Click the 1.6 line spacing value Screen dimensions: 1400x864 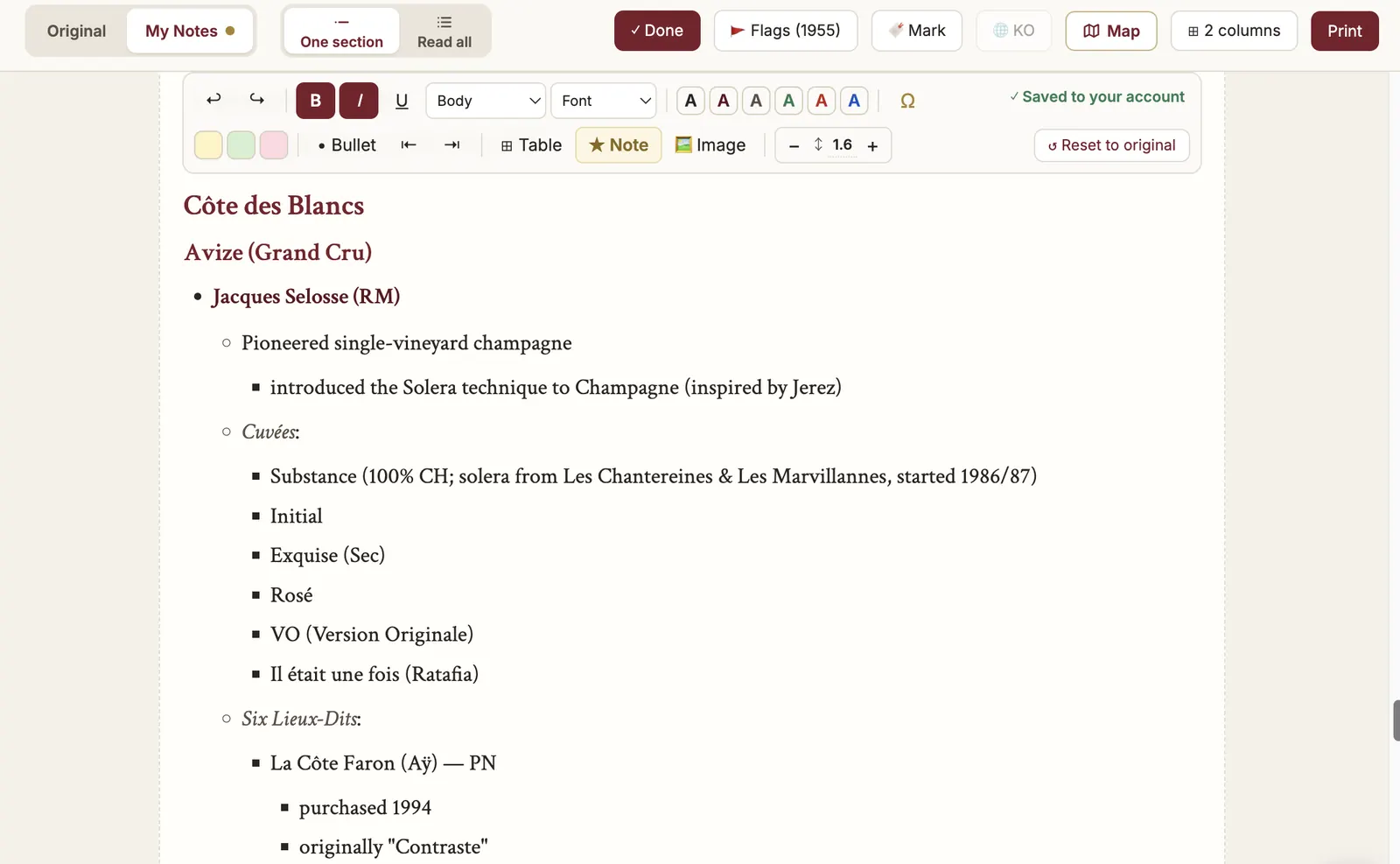(842, 144)
